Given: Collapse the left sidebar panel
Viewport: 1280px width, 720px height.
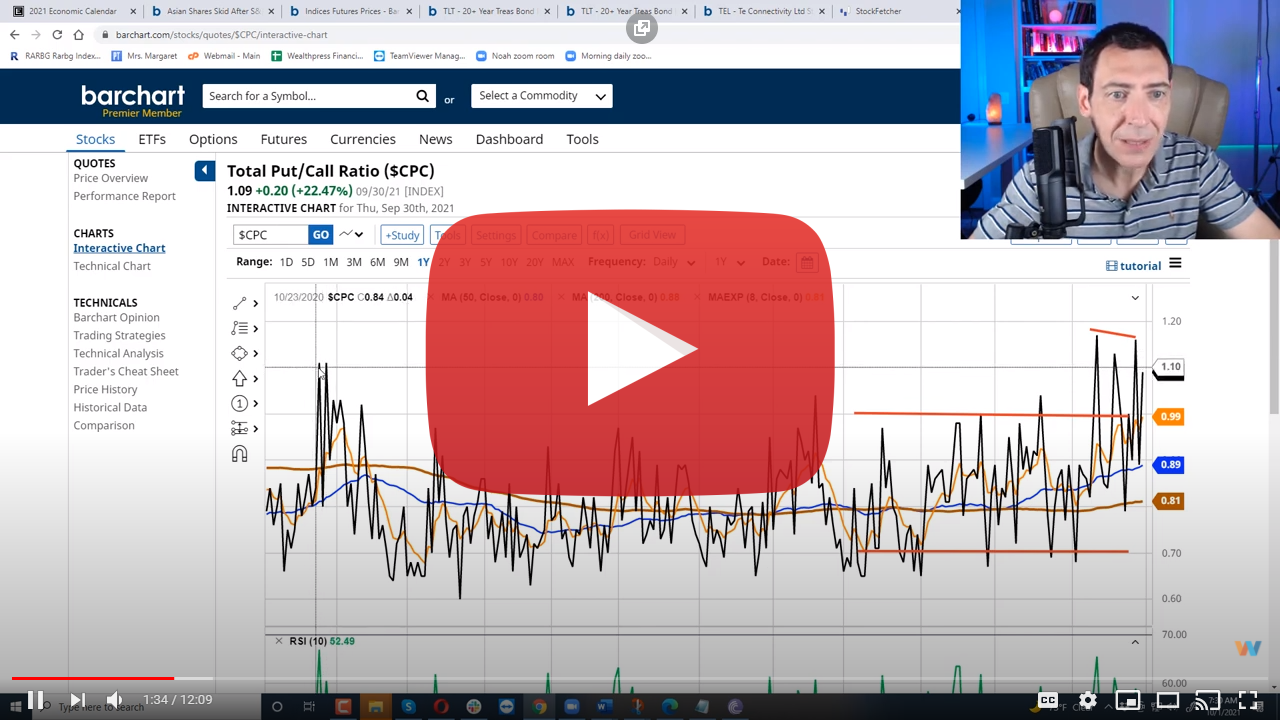Looking at the screenshot, I should [204, 171].
